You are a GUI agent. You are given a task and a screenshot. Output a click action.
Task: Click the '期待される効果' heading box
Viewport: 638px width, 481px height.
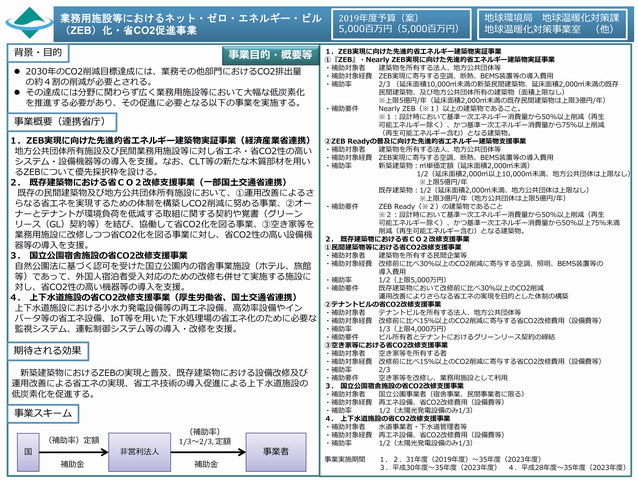(x=48, y=351)
